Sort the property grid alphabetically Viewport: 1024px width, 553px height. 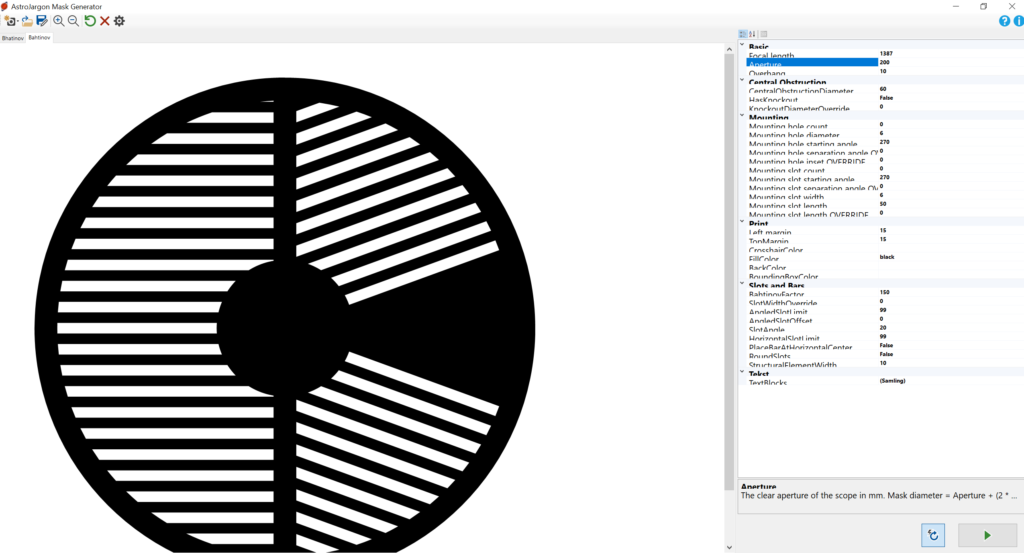752,34
